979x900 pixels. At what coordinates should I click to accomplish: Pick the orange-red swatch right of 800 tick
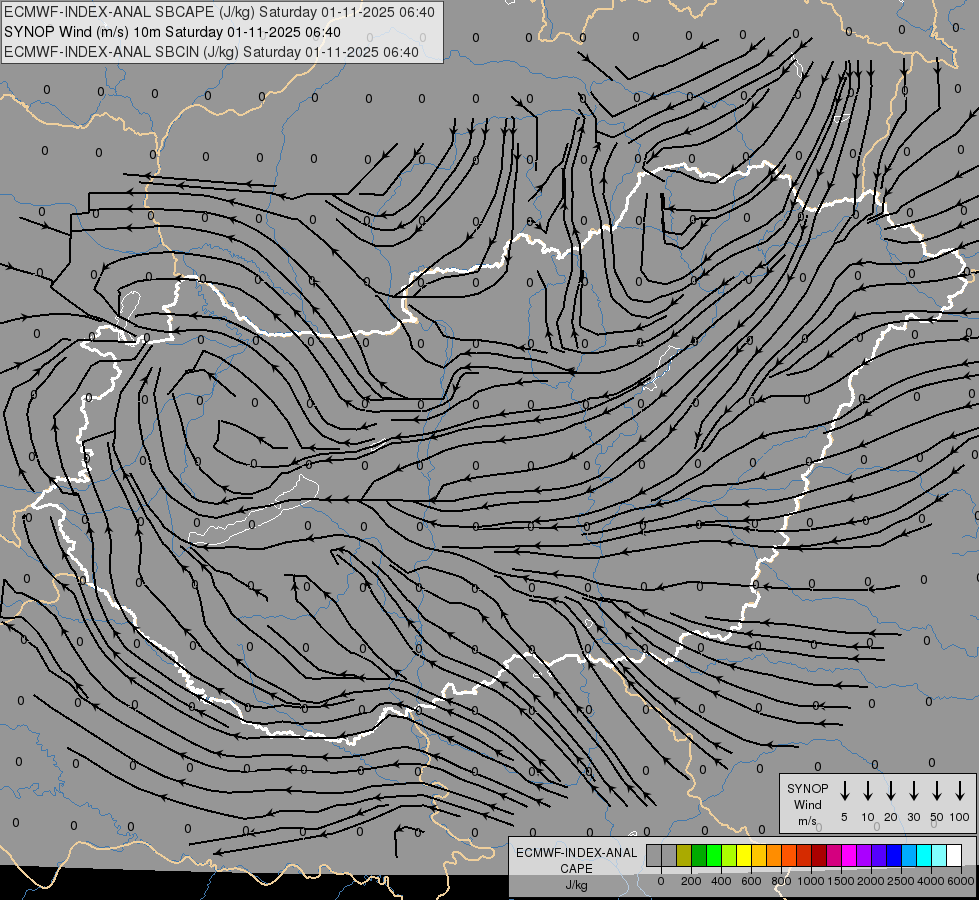point(789,855)
